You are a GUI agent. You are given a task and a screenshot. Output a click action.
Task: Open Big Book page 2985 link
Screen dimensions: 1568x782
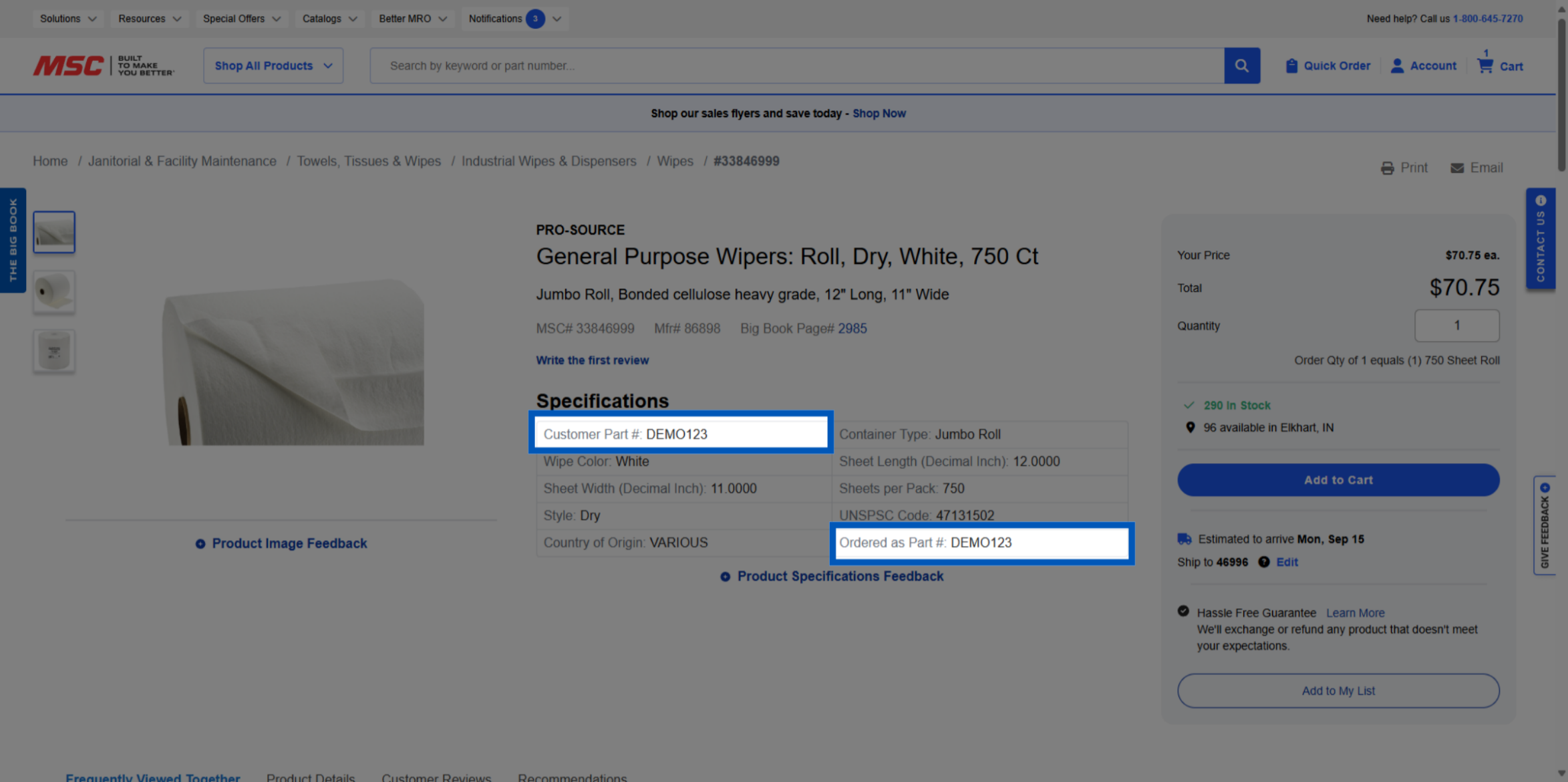click(852, 329)
